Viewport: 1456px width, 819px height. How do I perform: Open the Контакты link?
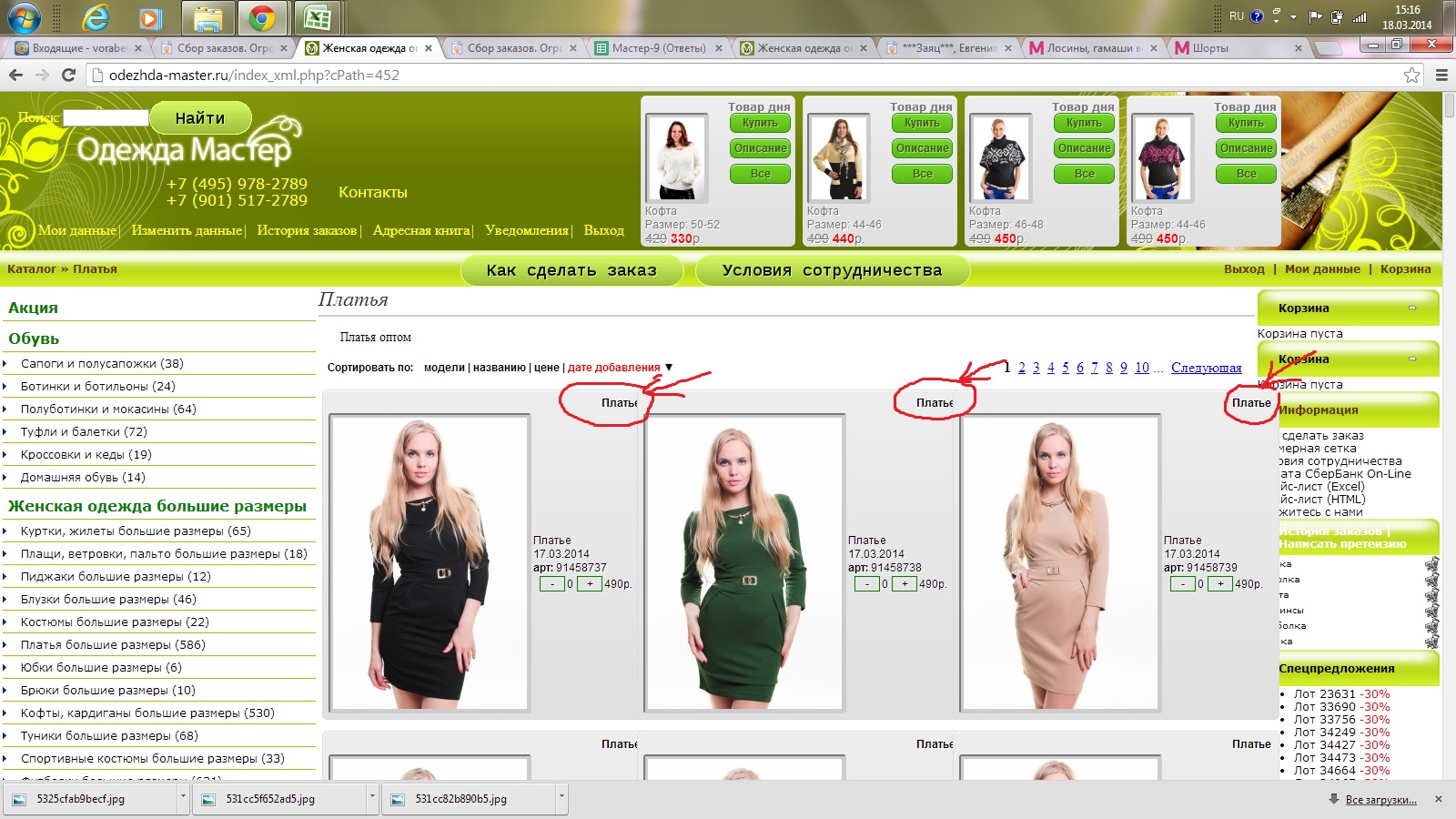(x=373, y=192)
